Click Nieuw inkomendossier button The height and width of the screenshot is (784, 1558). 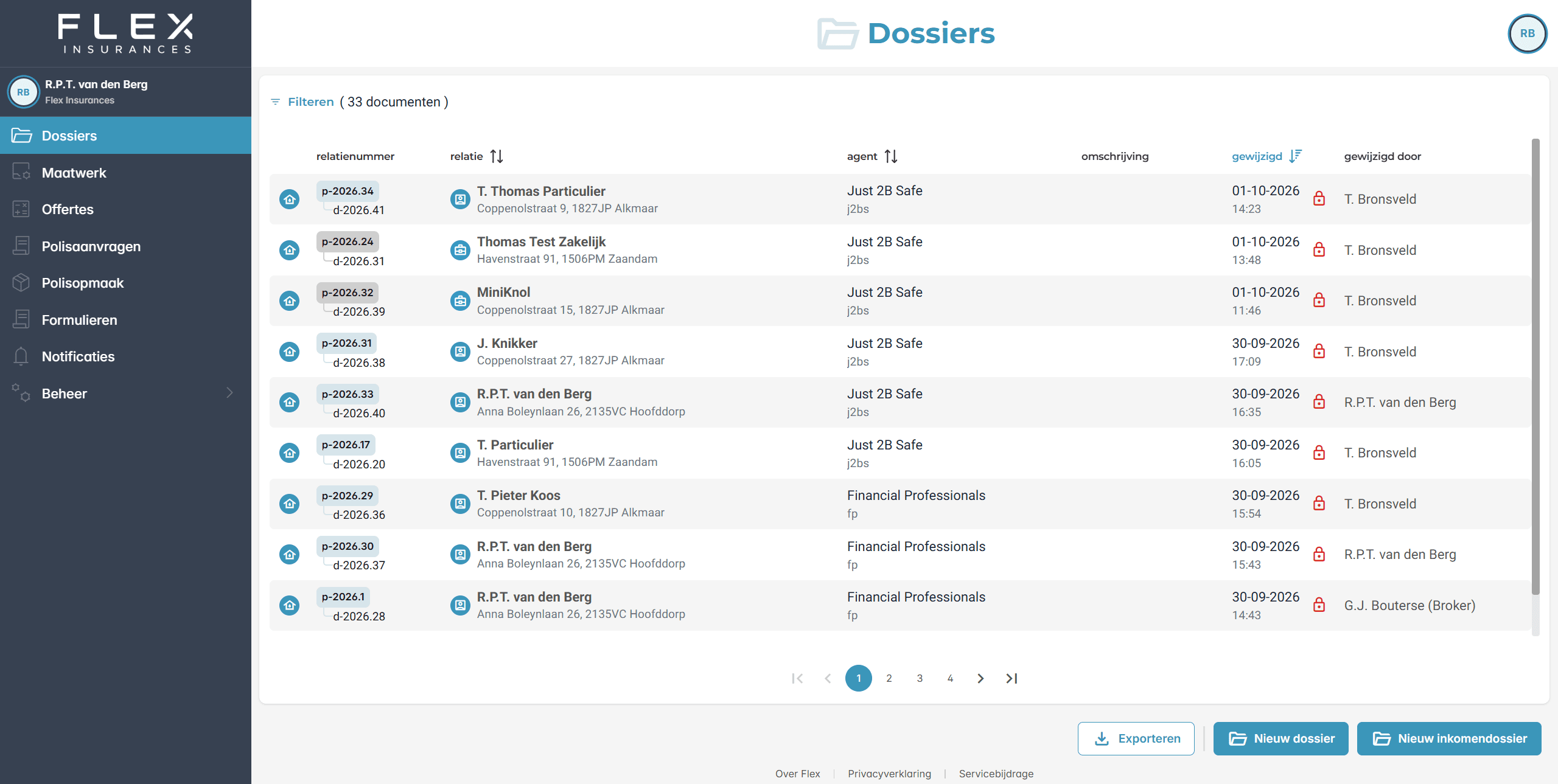(1449, 738)
